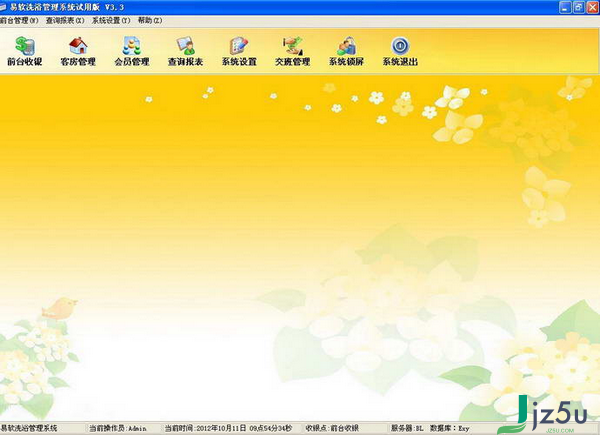
Task: Click the 当前操作员 Admin status field
Action: point(118,428)
